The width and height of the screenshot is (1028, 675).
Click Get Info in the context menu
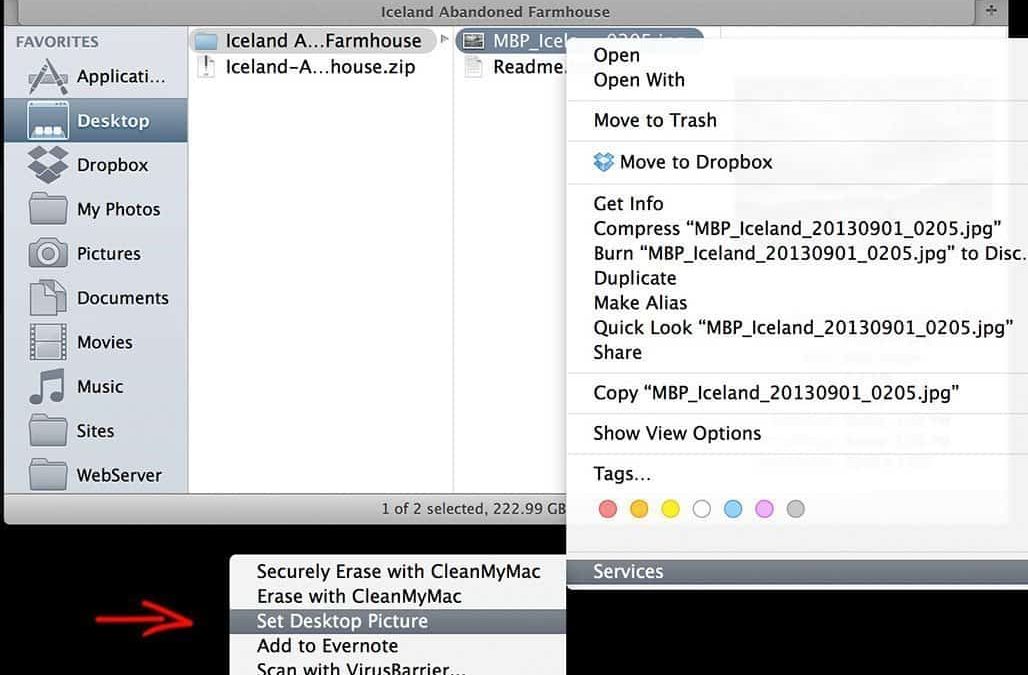click(628, 203)
